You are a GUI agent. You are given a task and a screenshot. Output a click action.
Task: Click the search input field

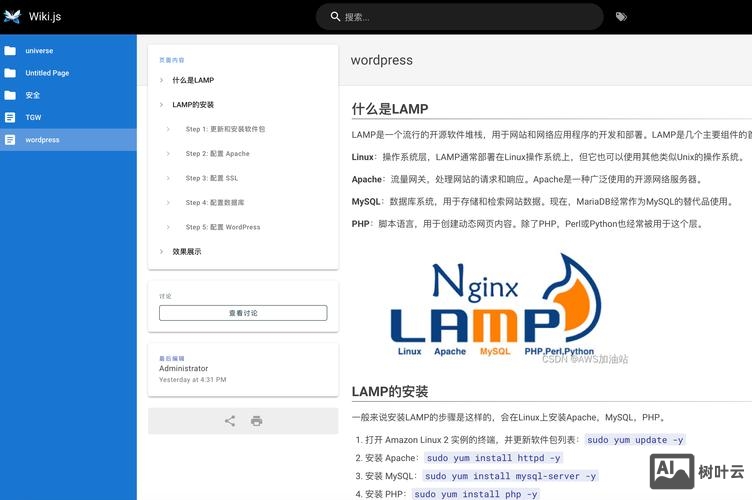459,17
